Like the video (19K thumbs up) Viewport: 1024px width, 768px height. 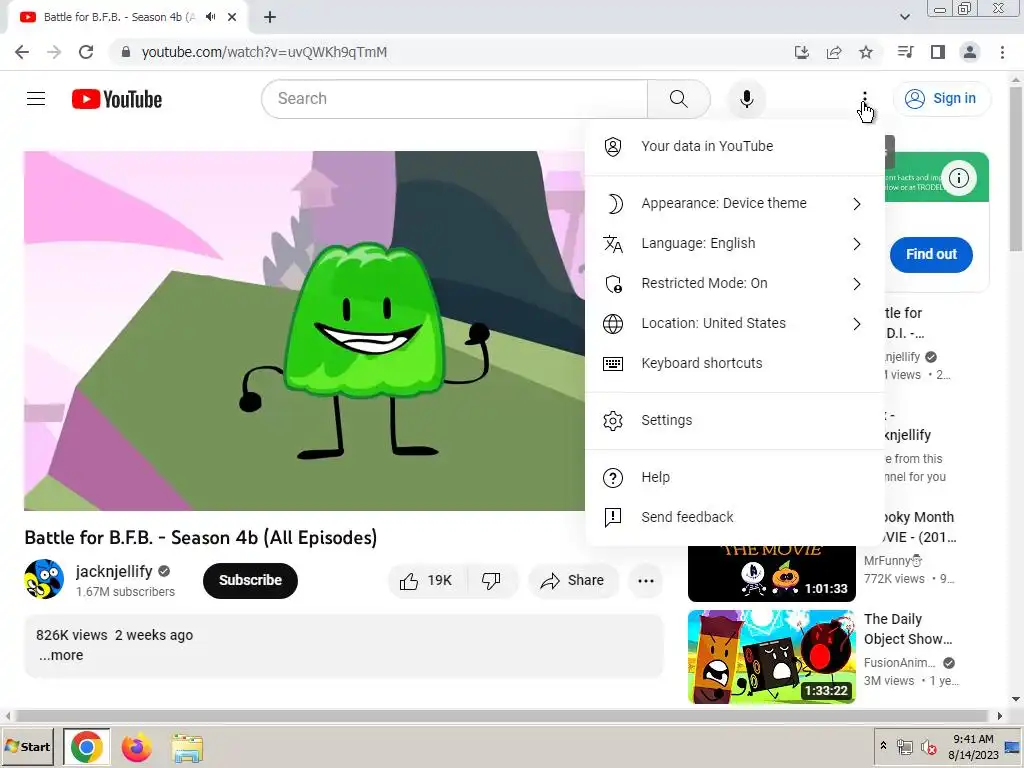(427, 581)
